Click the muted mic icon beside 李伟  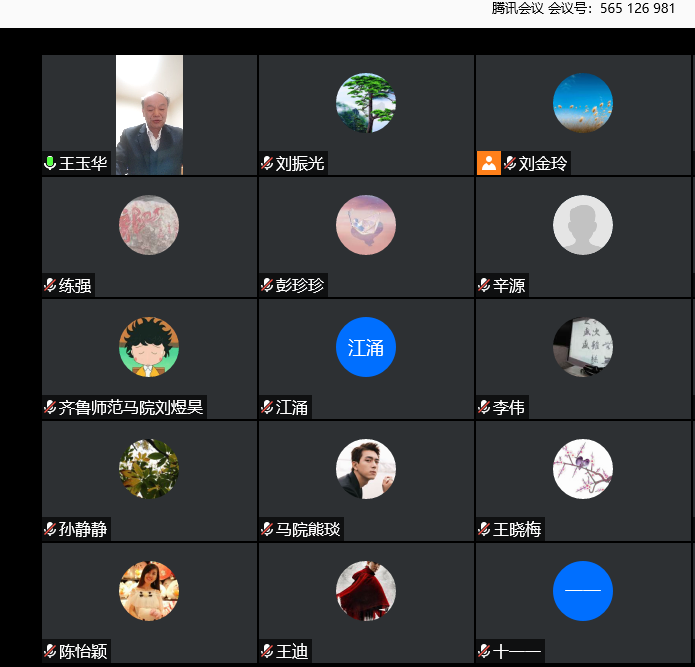tap(484, 407)
